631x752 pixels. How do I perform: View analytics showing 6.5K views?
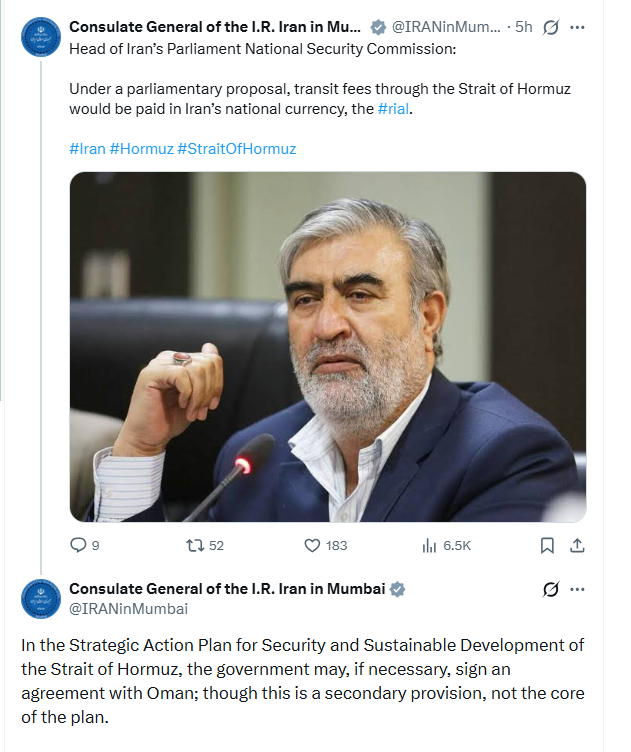tap(429, 545)
